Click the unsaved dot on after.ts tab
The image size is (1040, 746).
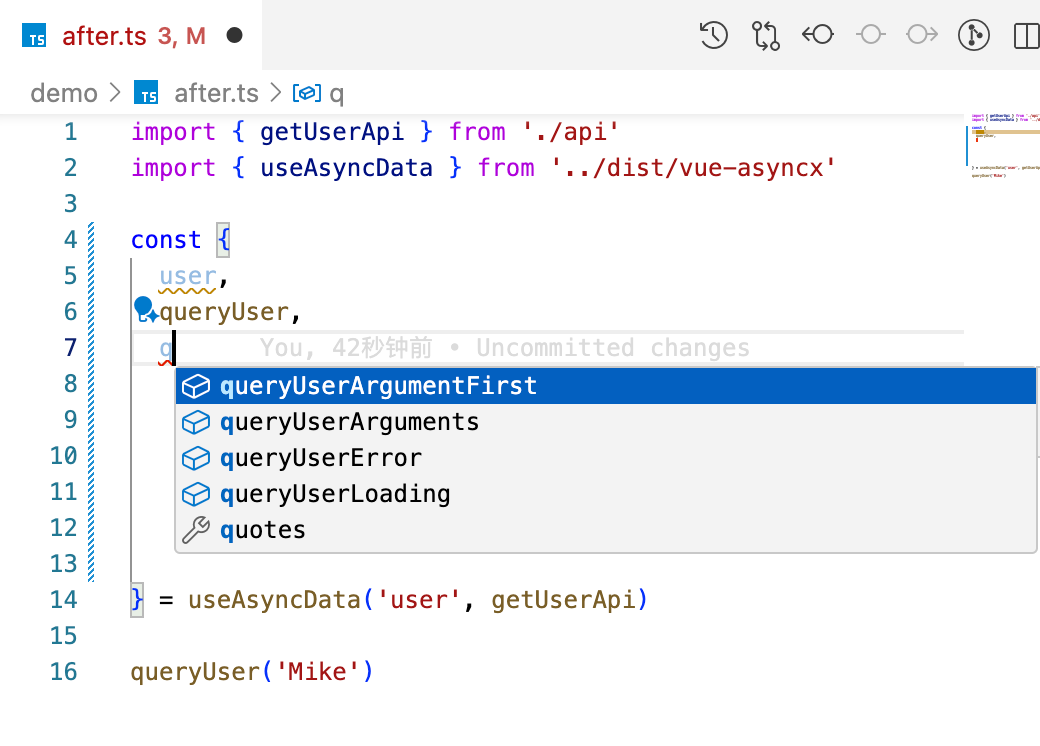coord(235,36)
